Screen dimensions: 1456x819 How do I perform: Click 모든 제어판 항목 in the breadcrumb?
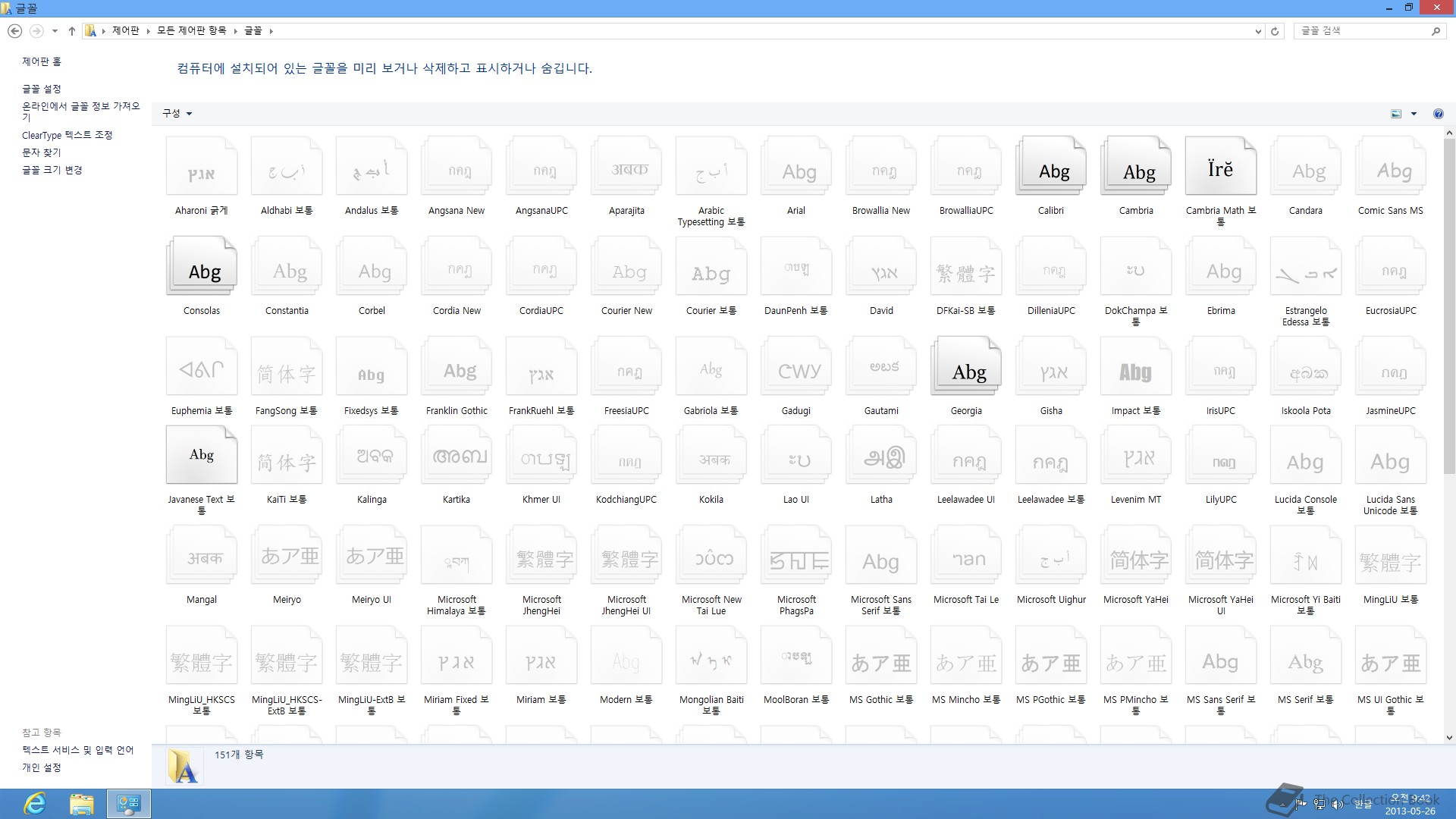tap(192, 31)
